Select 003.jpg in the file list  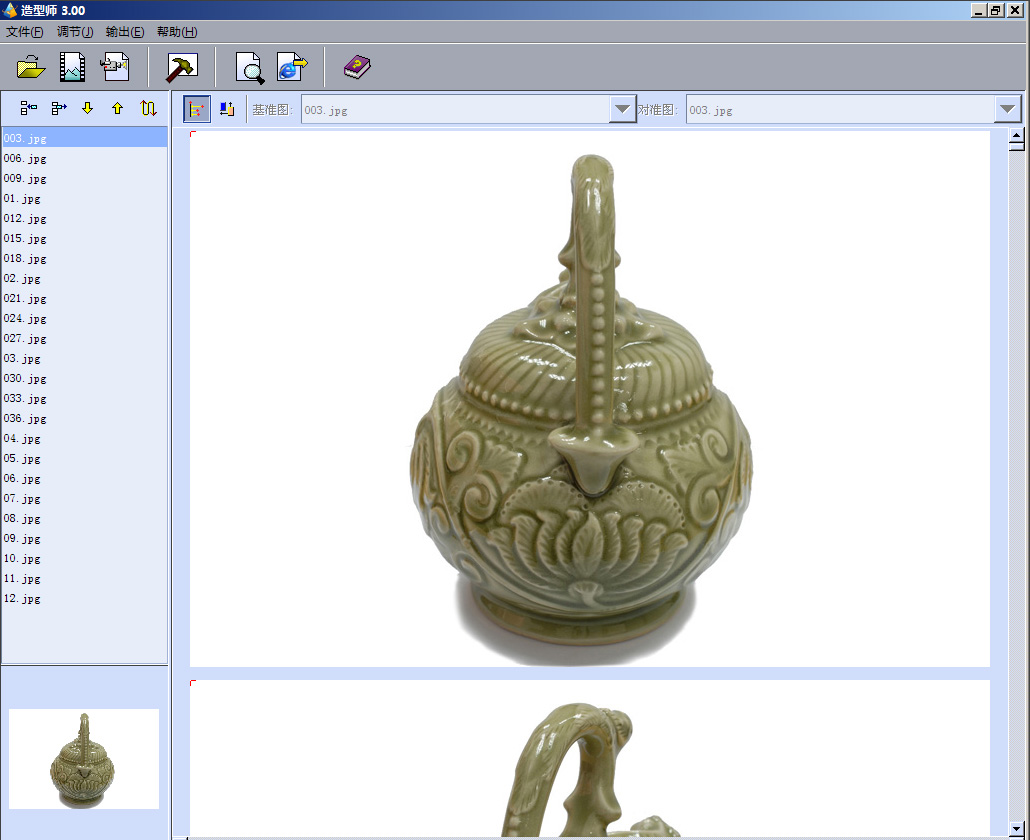tap(85, 138)
